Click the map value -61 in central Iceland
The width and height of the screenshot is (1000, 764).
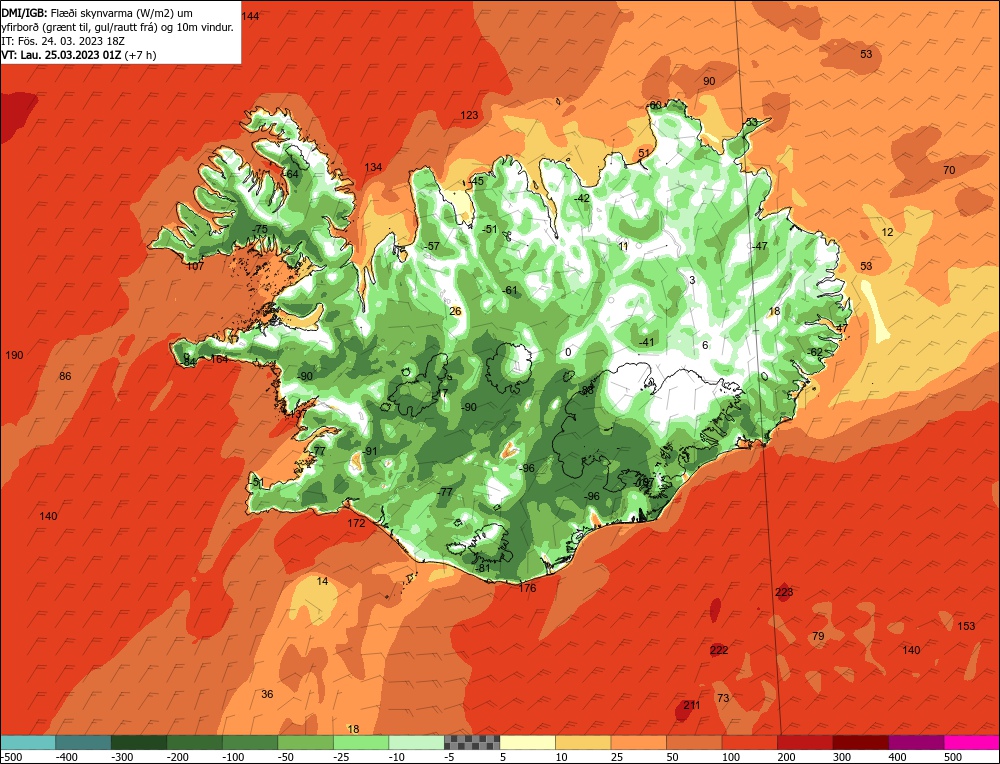[510, 291]
